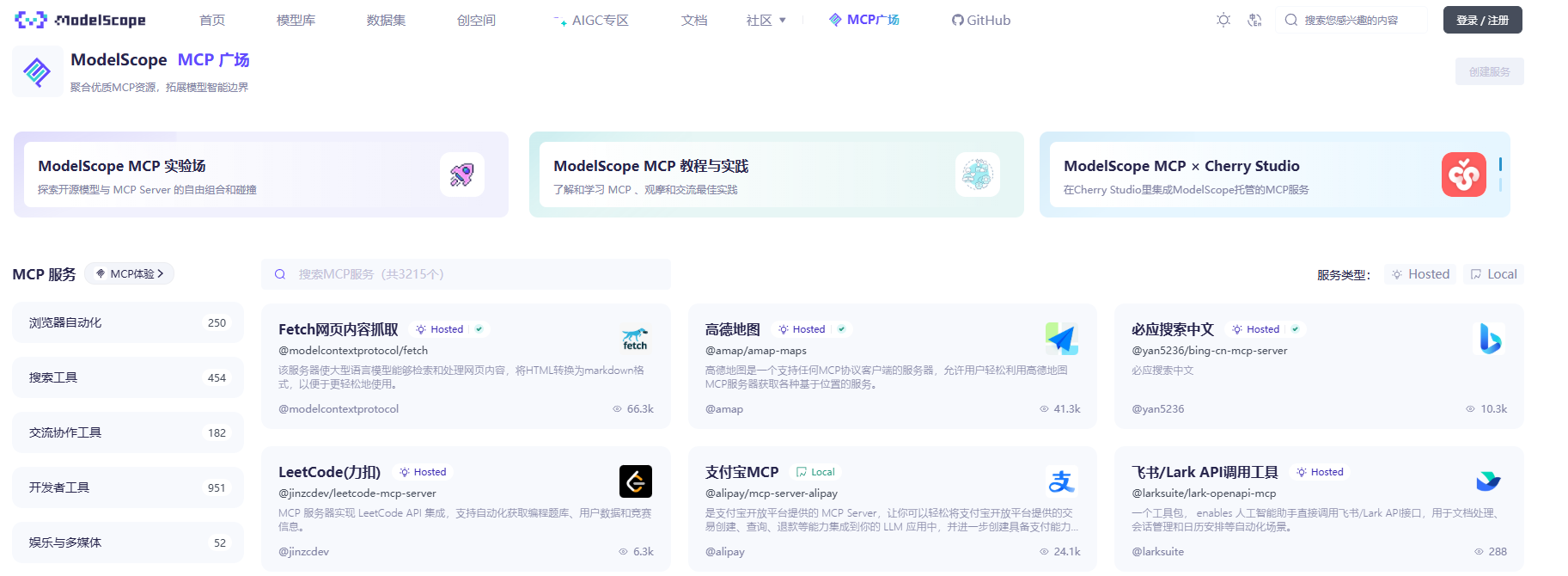Click the LeetCode logo icon
The image size is (1568, 576).
pos(636,481)
